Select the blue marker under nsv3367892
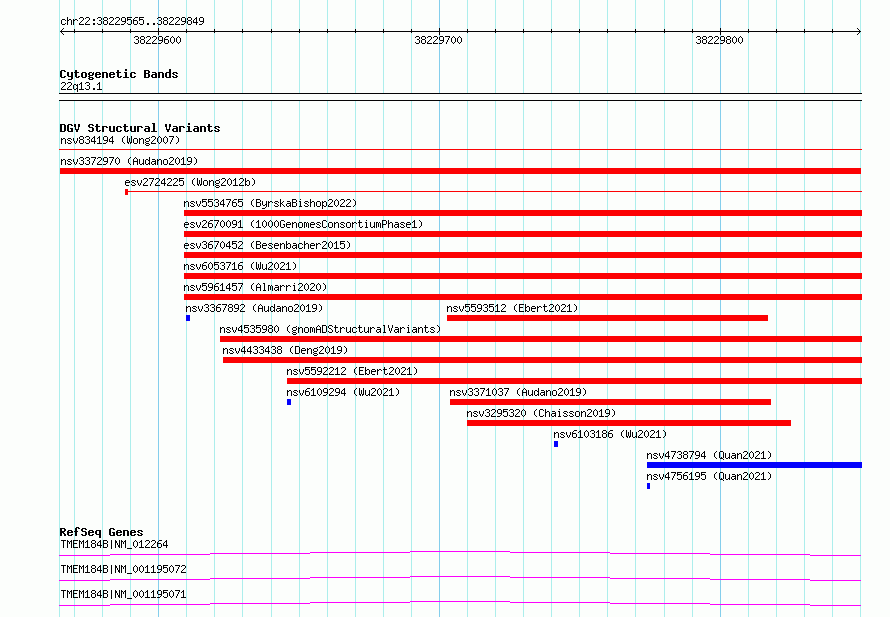 pos(188,318)
